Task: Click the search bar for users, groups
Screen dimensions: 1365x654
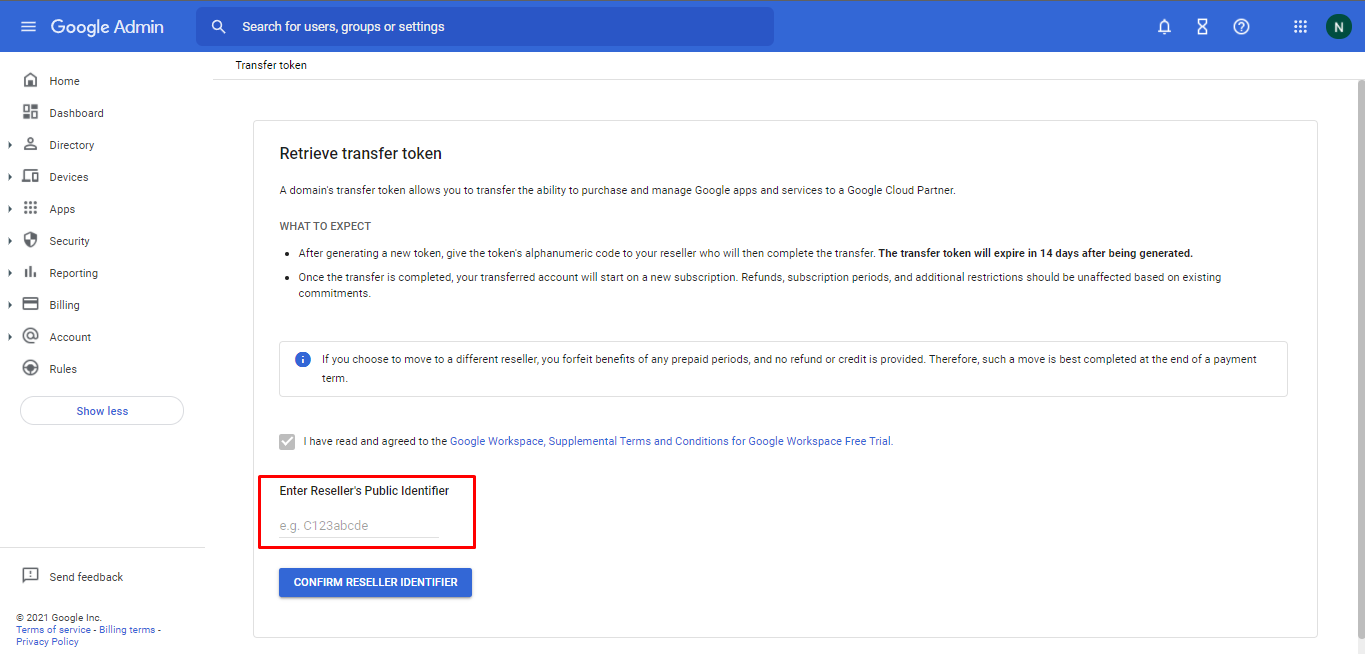Action: (x=485, y=27)
